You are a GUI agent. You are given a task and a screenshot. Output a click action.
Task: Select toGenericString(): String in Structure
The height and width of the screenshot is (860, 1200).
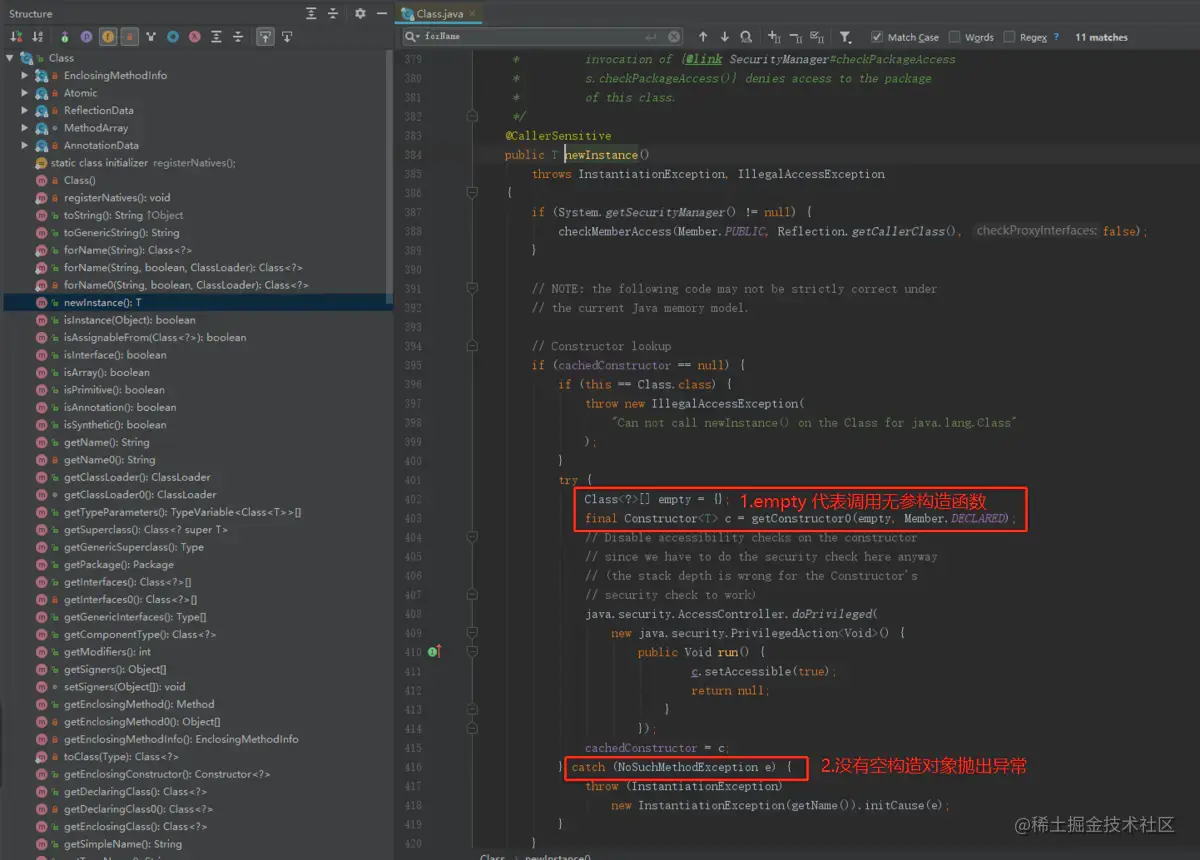[121, 232]
